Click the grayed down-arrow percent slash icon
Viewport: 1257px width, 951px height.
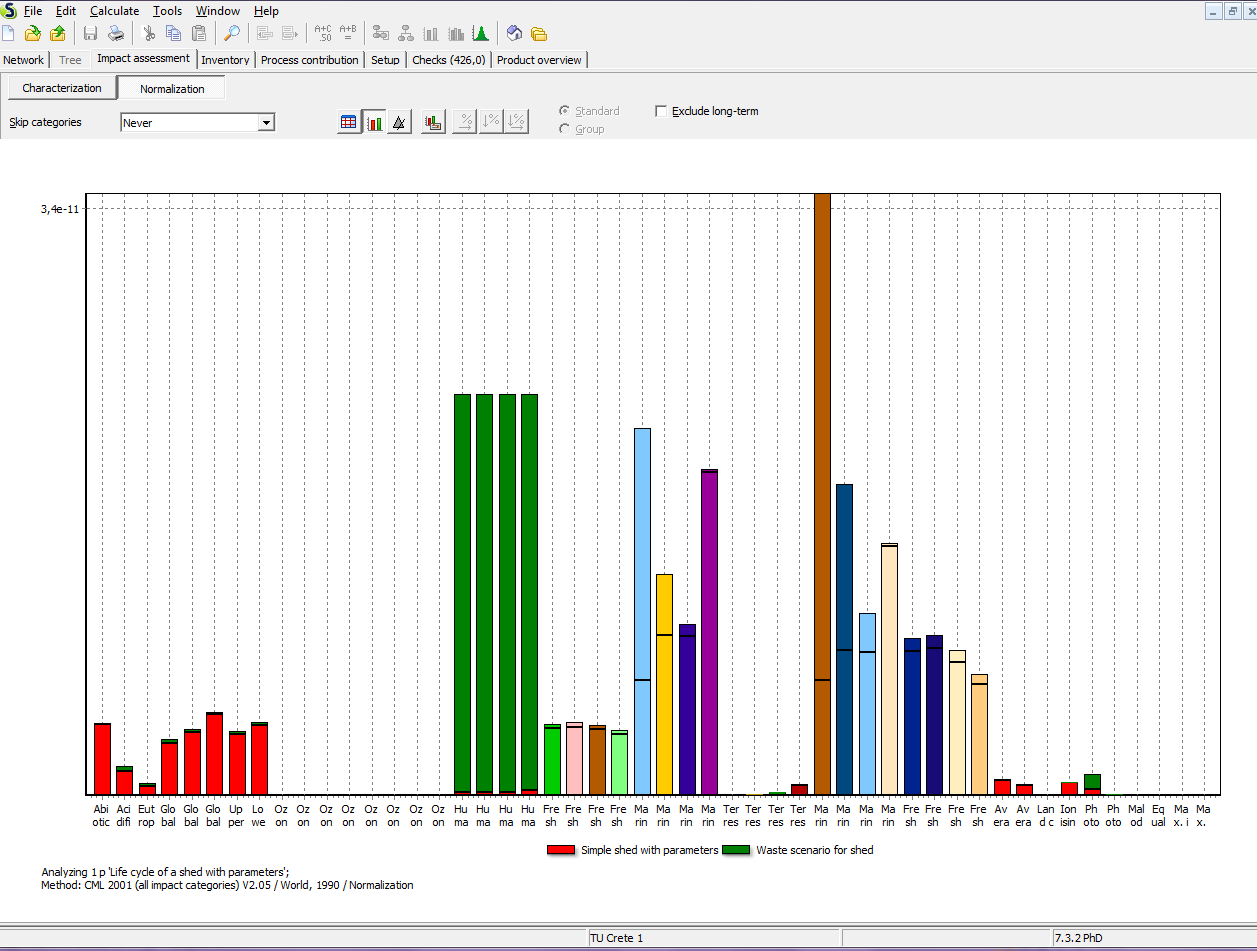(515, 123)
